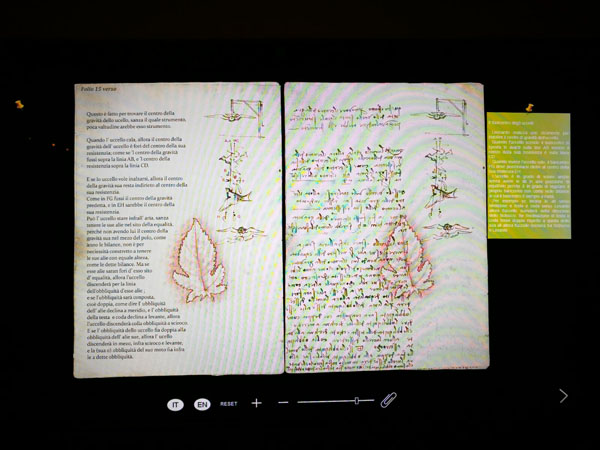
Task: Click the bird sketch on manuscript page's right margin
Action: coord(448,230)
